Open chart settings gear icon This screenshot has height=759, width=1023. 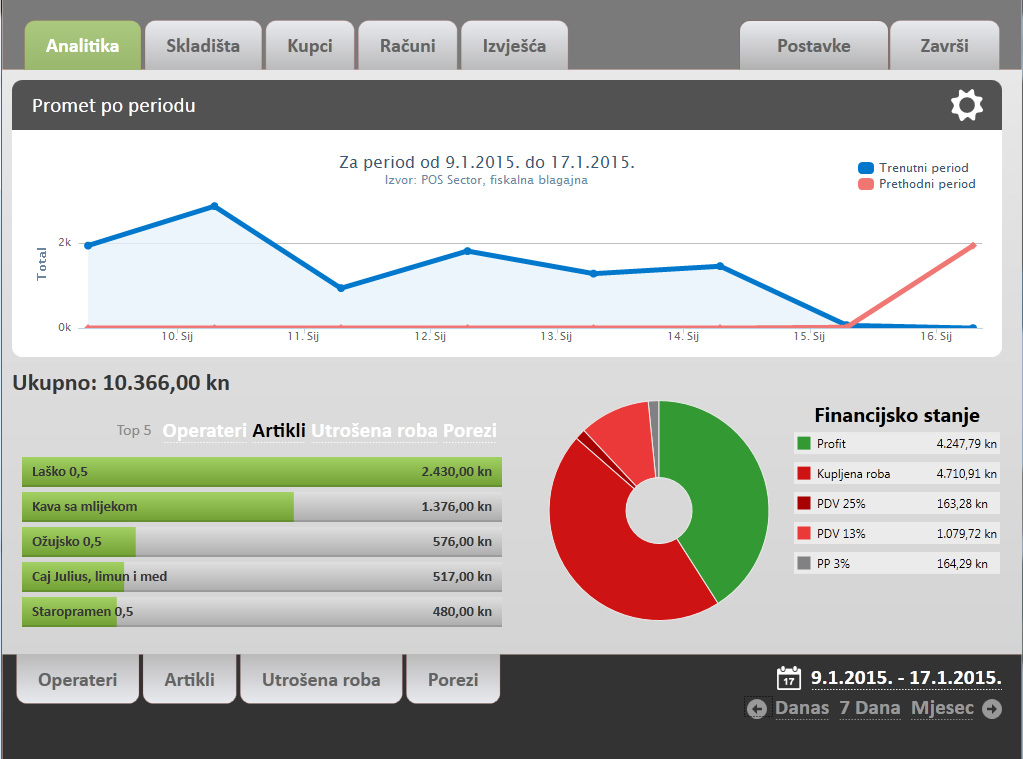point(966,105)
